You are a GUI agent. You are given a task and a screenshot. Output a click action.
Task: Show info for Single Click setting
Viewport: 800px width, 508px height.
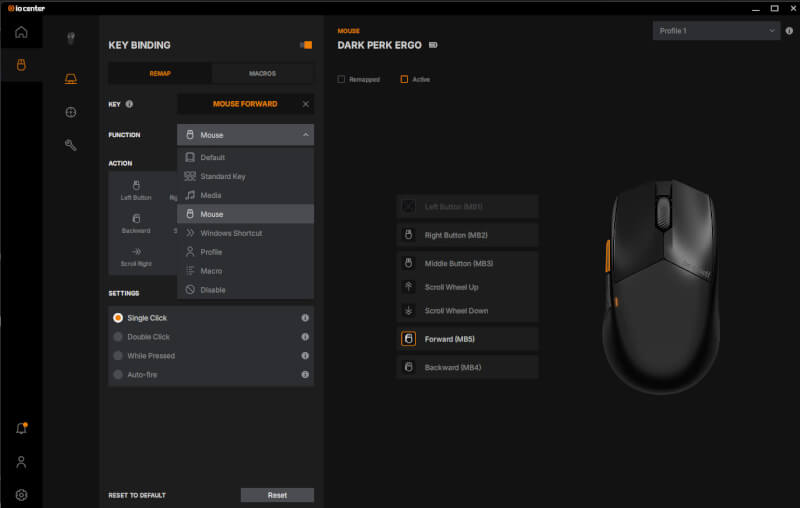pos(305,318)
